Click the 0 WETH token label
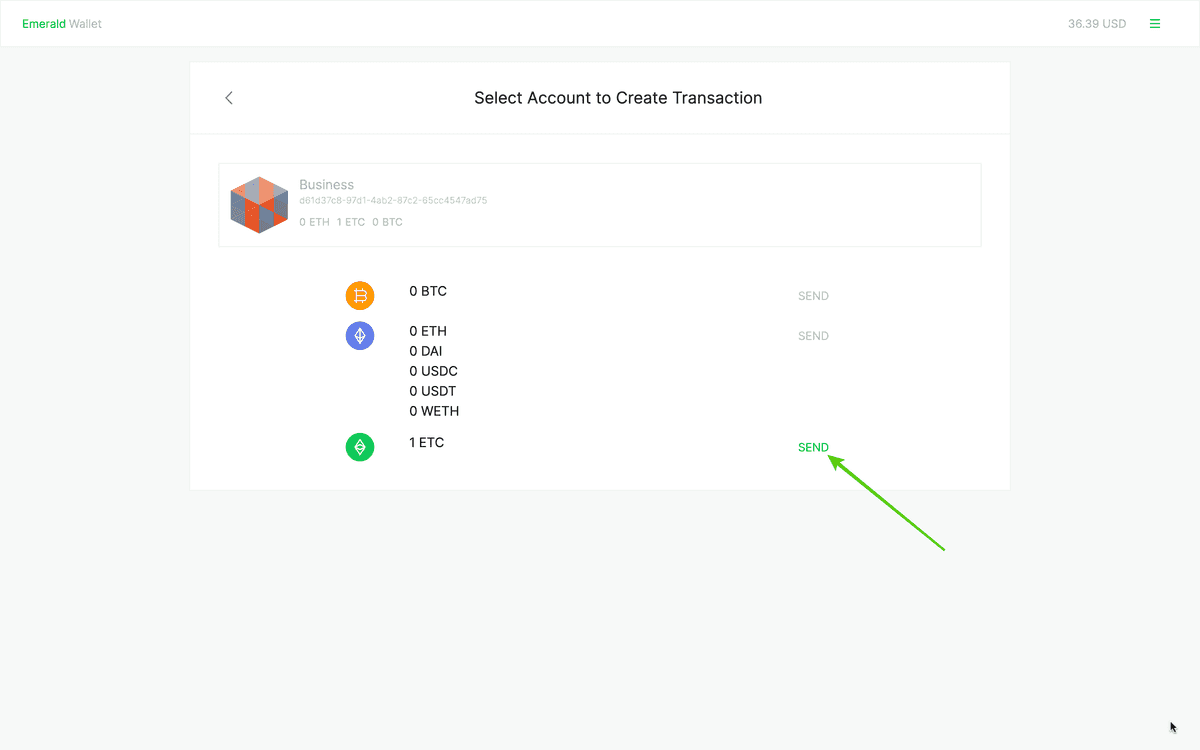Viewport: 1200px width, 750px height. pyautogui.click(x=434, y=411)
